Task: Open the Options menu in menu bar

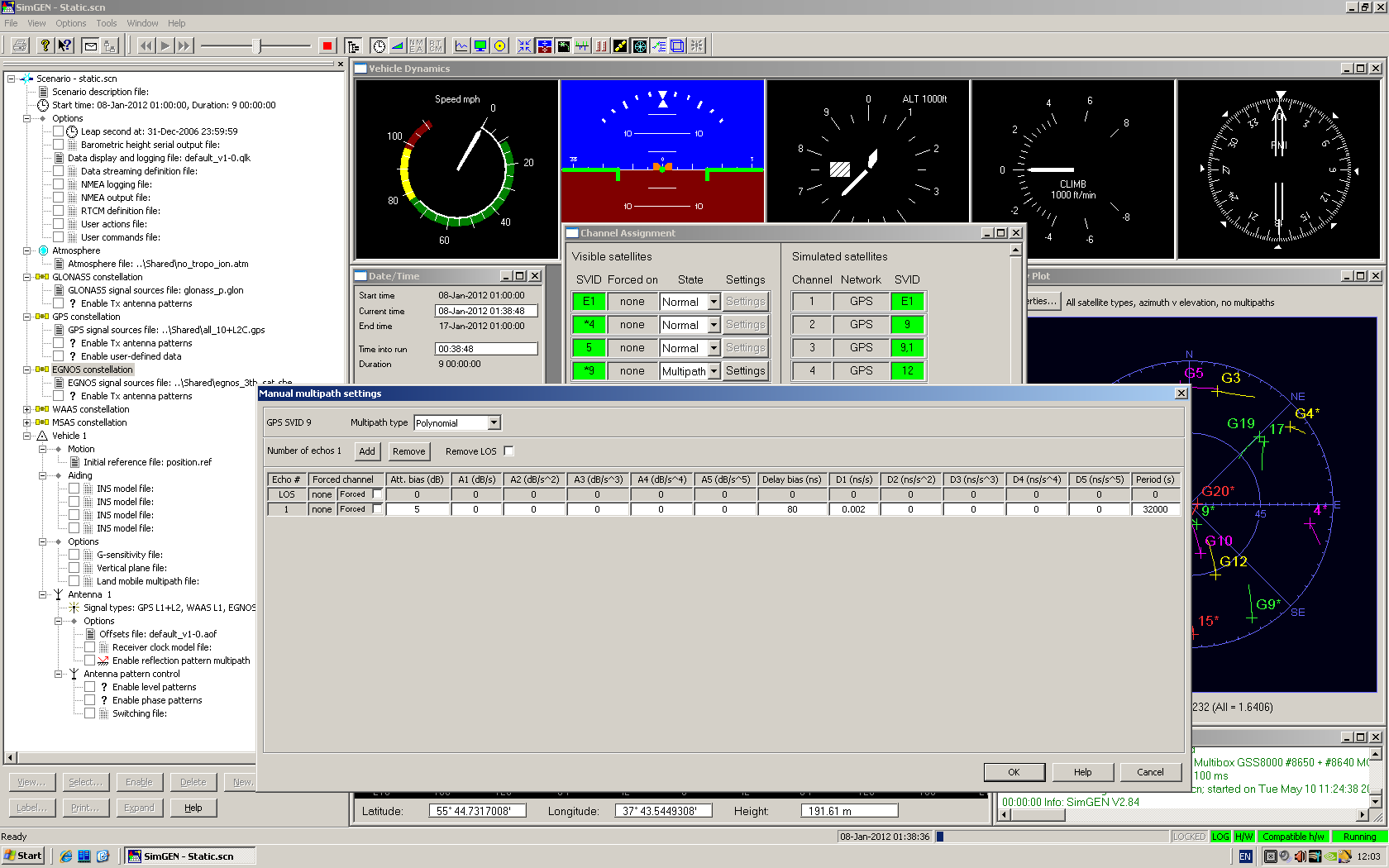Action: click(70, 23)
